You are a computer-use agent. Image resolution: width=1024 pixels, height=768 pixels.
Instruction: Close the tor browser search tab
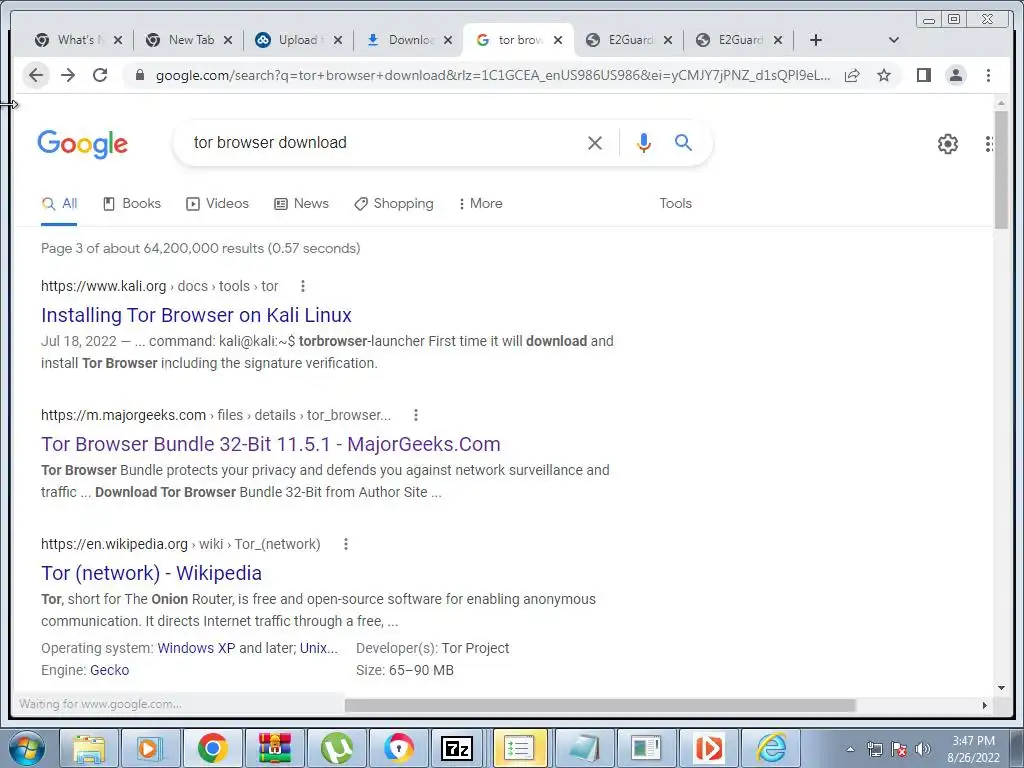tap(558, 40)
